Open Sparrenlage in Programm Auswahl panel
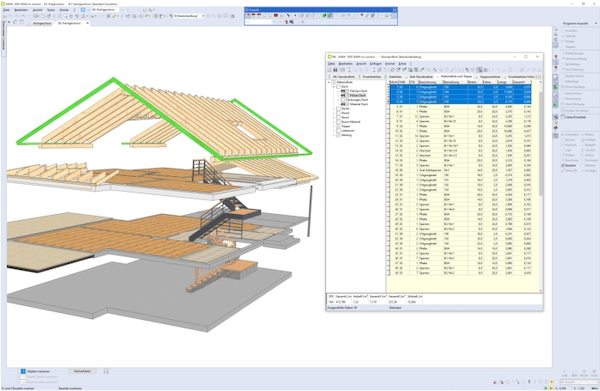Screen dimensions: 600x391 573,64
